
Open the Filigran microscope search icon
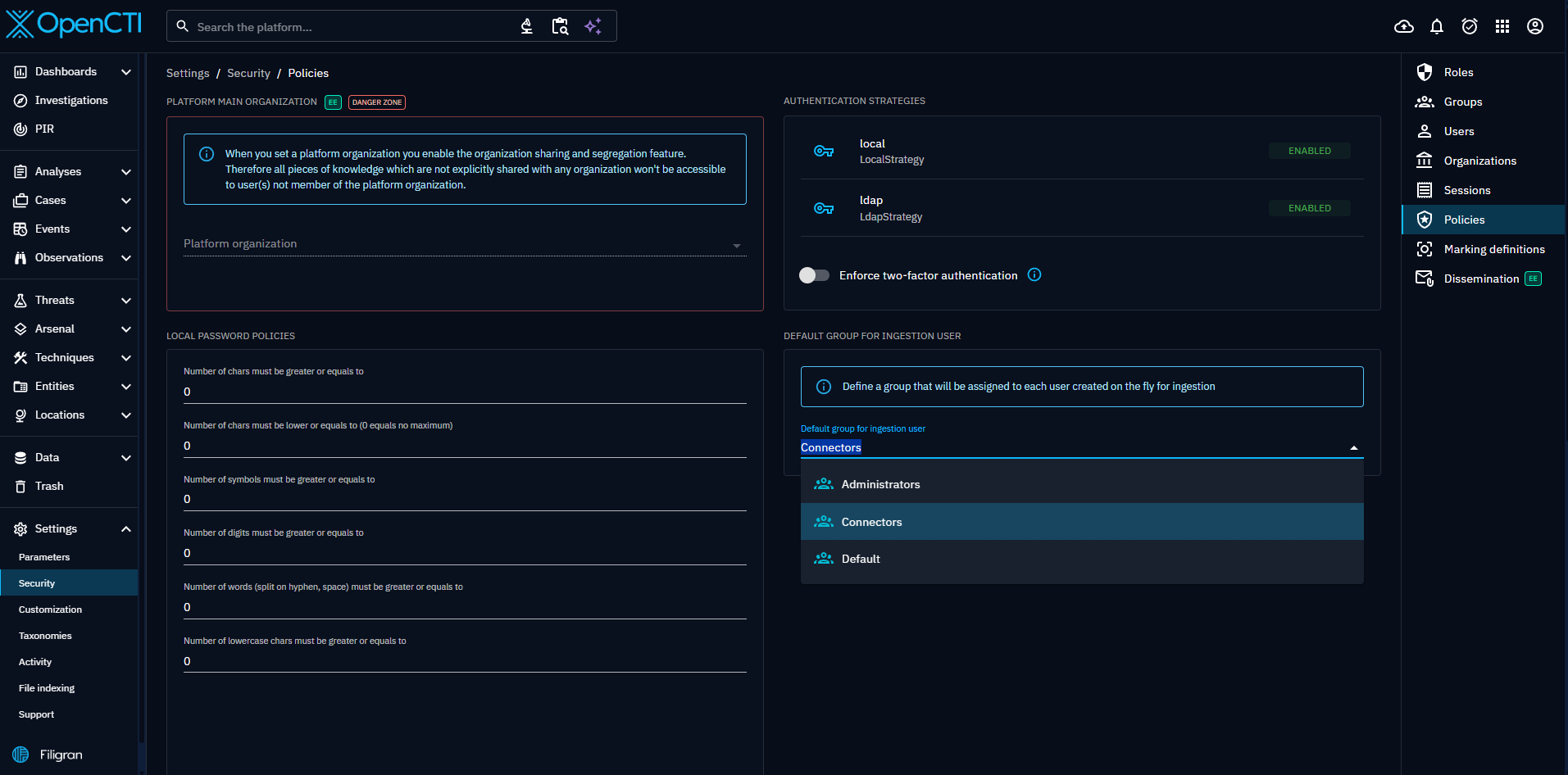pyautogui.click(x=527, y=26)
